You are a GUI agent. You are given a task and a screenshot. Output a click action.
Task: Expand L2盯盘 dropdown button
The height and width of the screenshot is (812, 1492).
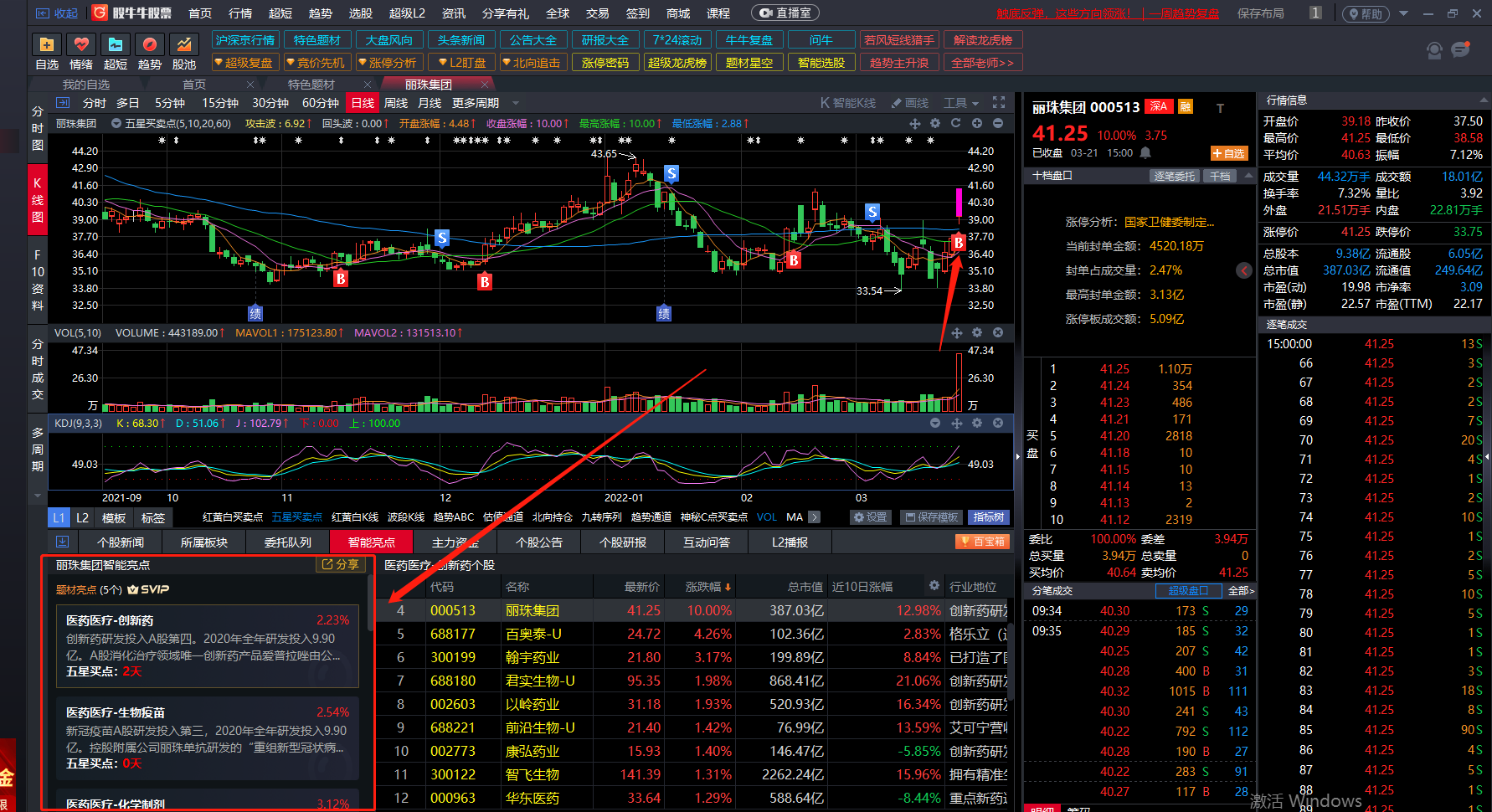click(462, 63)
